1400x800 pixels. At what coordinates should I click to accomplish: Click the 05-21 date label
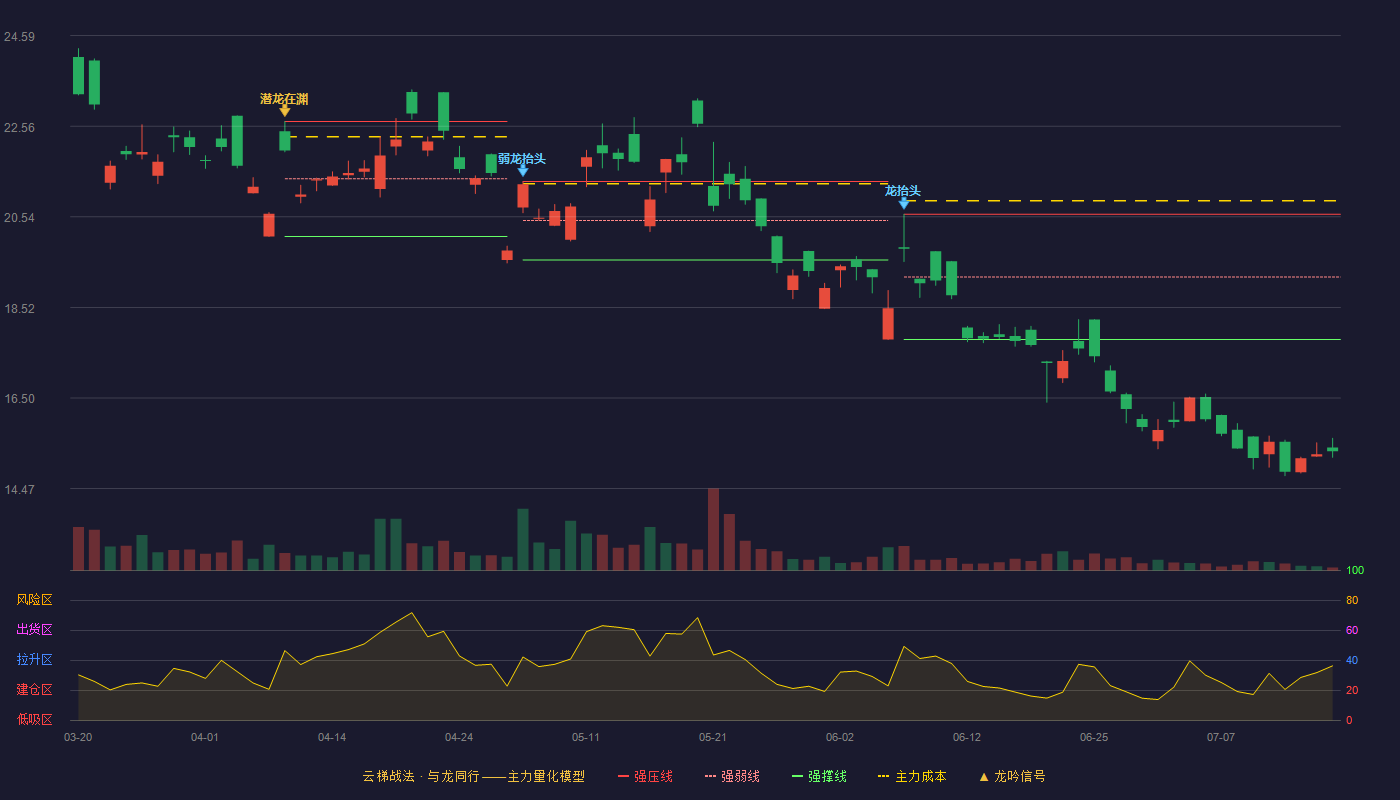point(713,737)
